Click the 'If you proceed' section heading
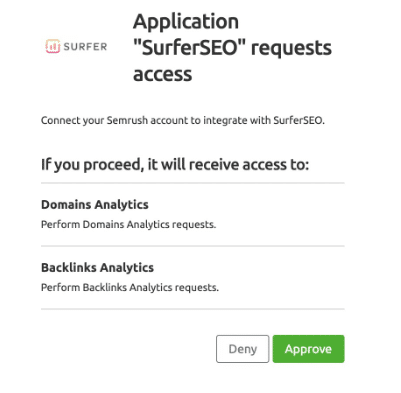 tap(175, 165)
